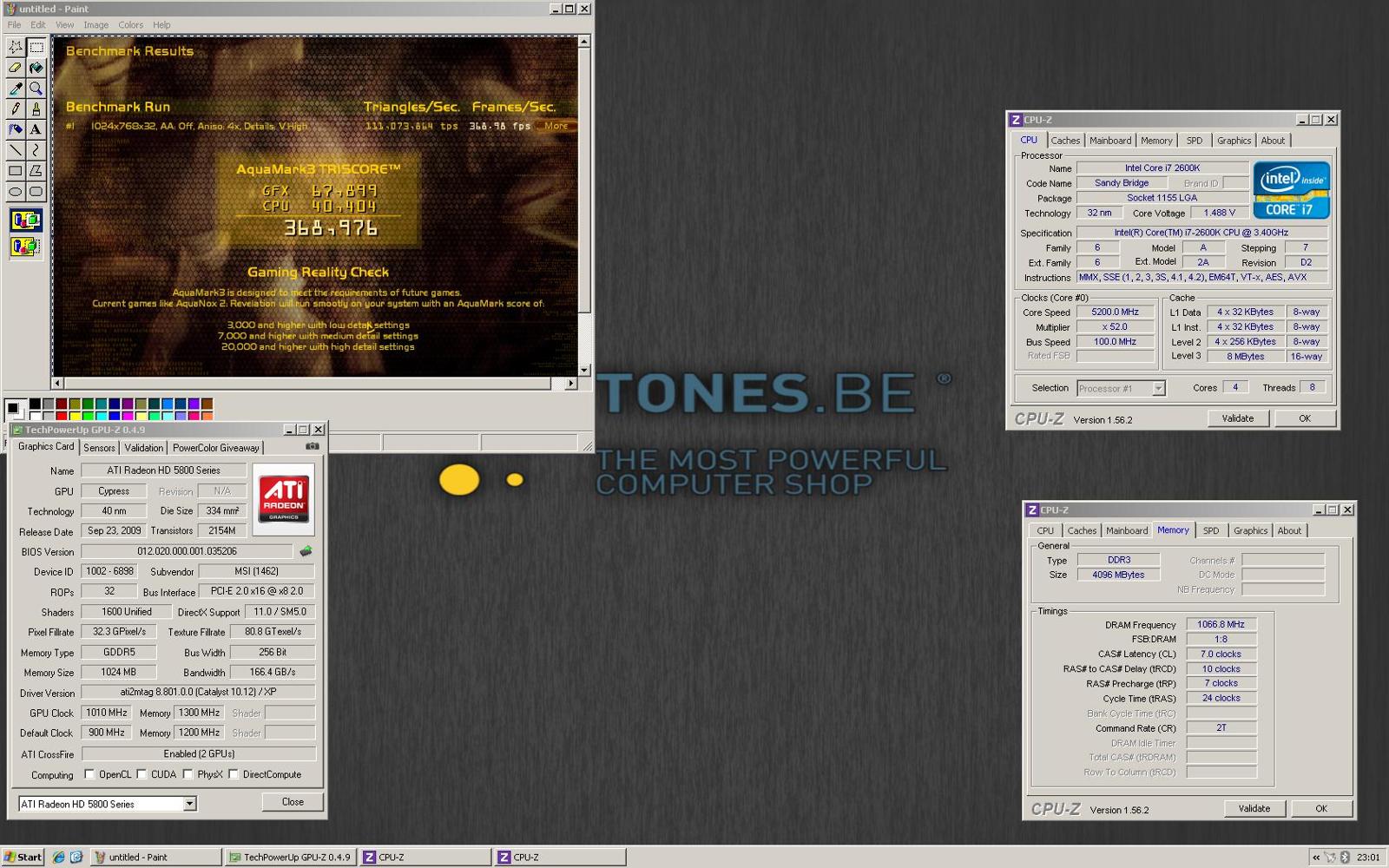Launch Internet Explorer from the quick launch bar
The width and height of the screenshot is (1389, 868).
tap(58, 857)
